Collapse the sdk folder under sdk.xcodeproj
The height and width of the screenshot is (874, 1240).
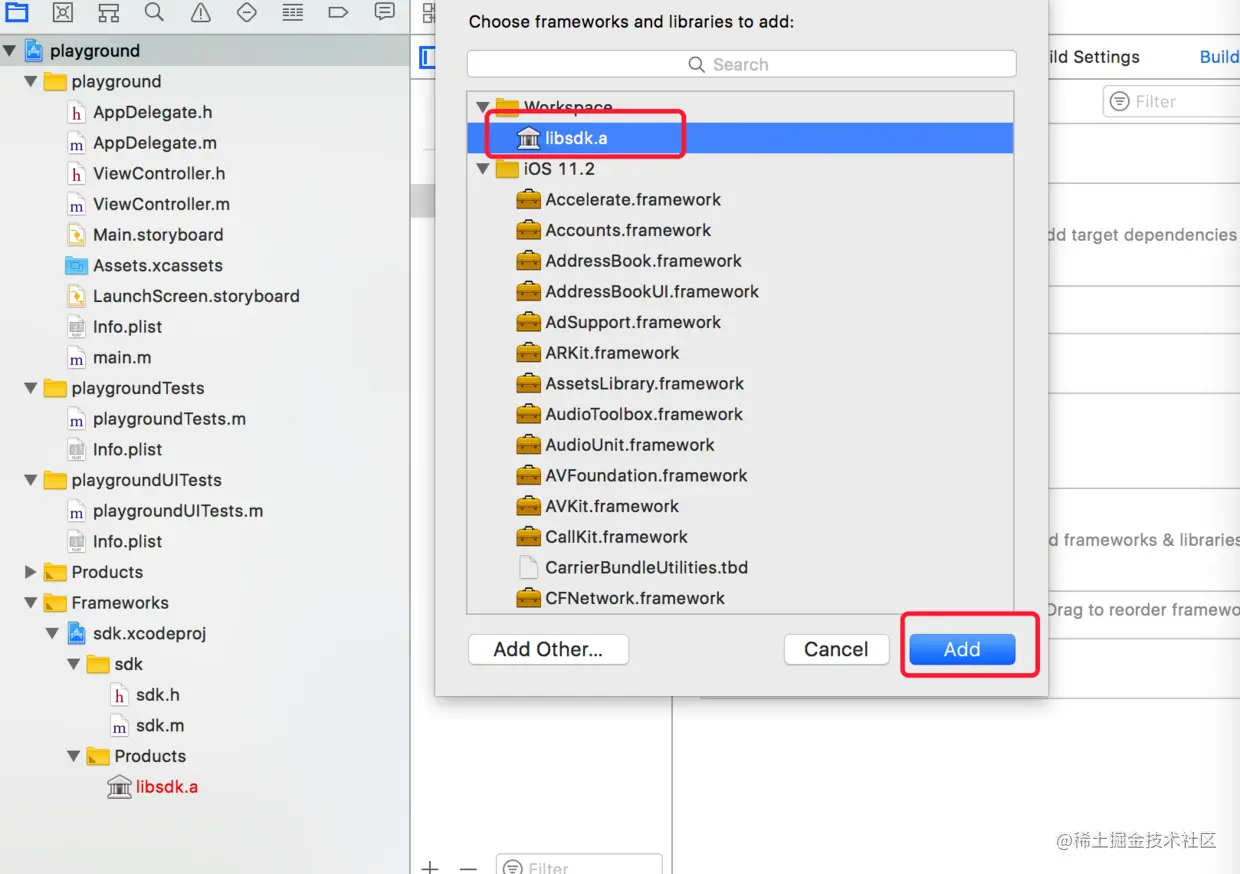[74, 664]
